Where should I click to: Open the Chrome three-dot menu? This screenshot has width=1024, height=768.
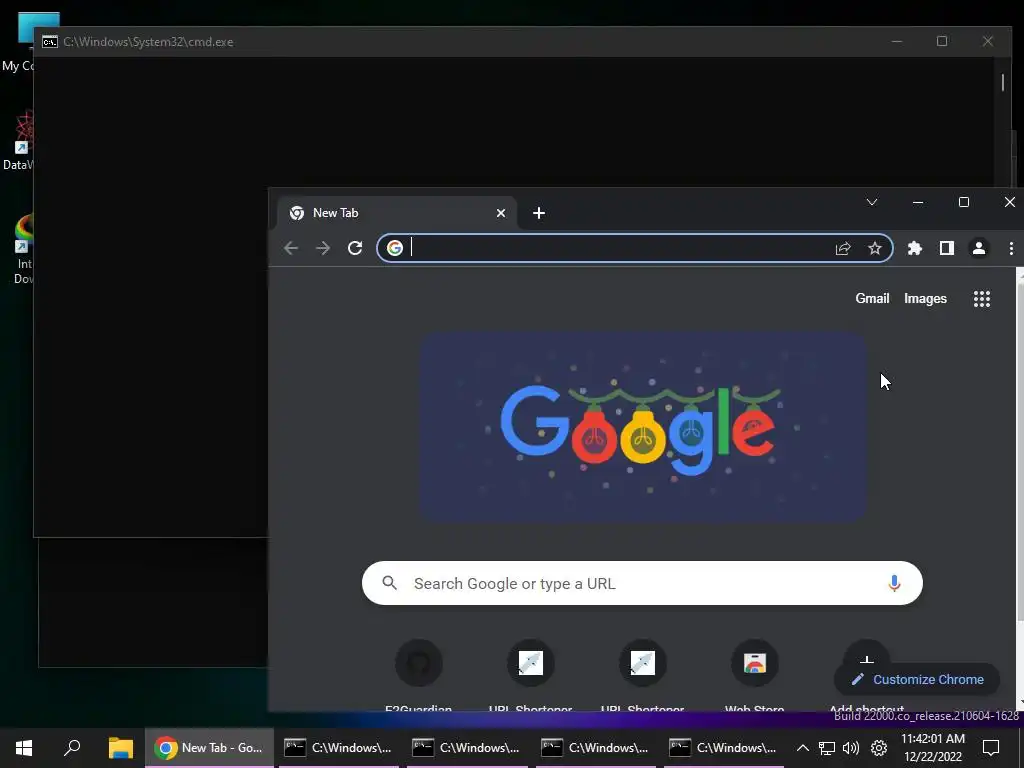1011,248
